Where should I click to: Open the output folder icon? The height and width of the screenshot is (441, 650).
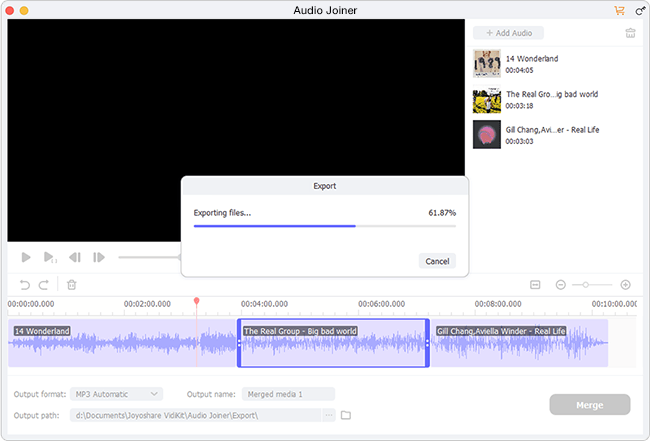coord(346,415)
